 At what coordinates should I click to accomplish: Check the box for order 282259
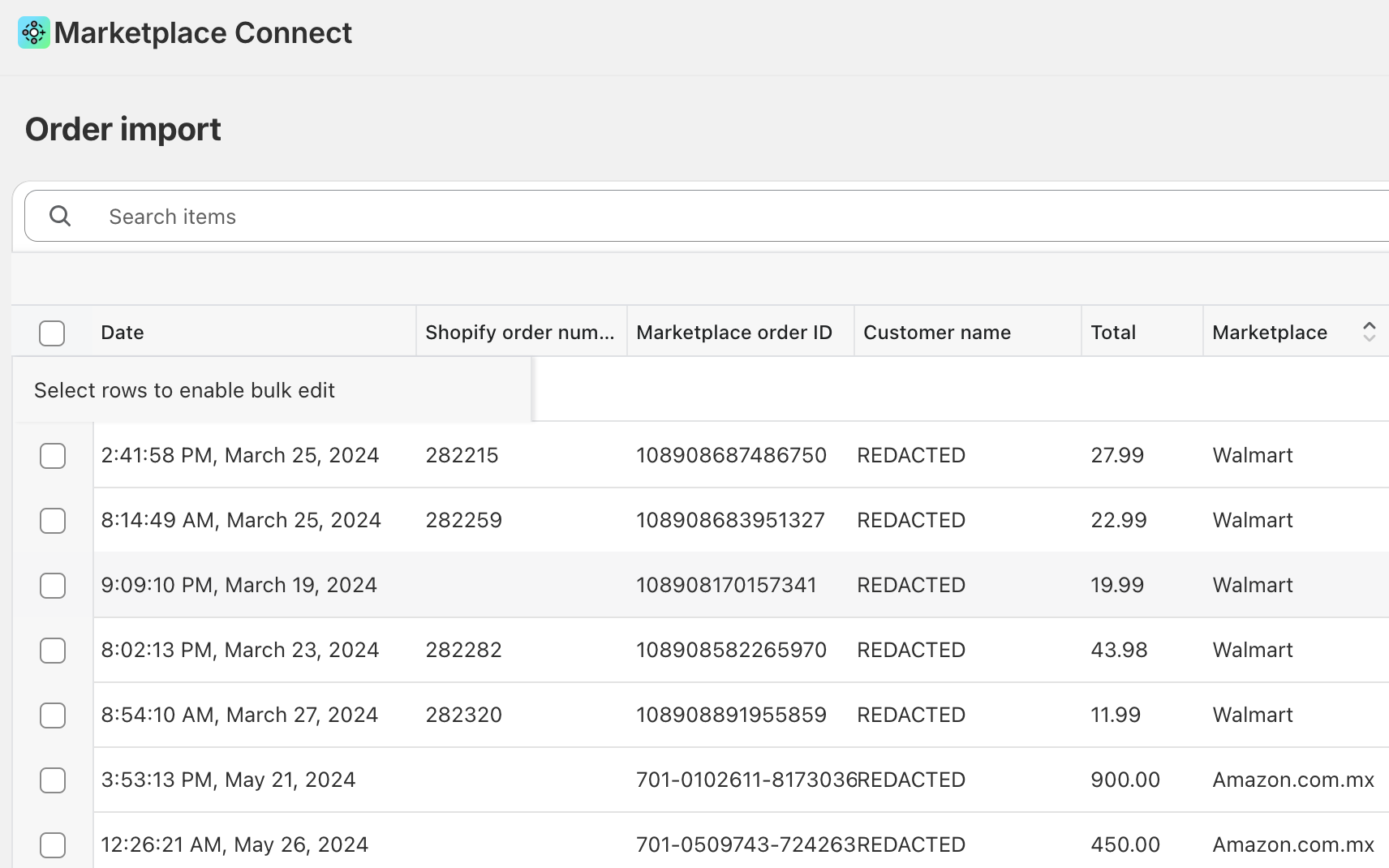[x=53, y=521]
